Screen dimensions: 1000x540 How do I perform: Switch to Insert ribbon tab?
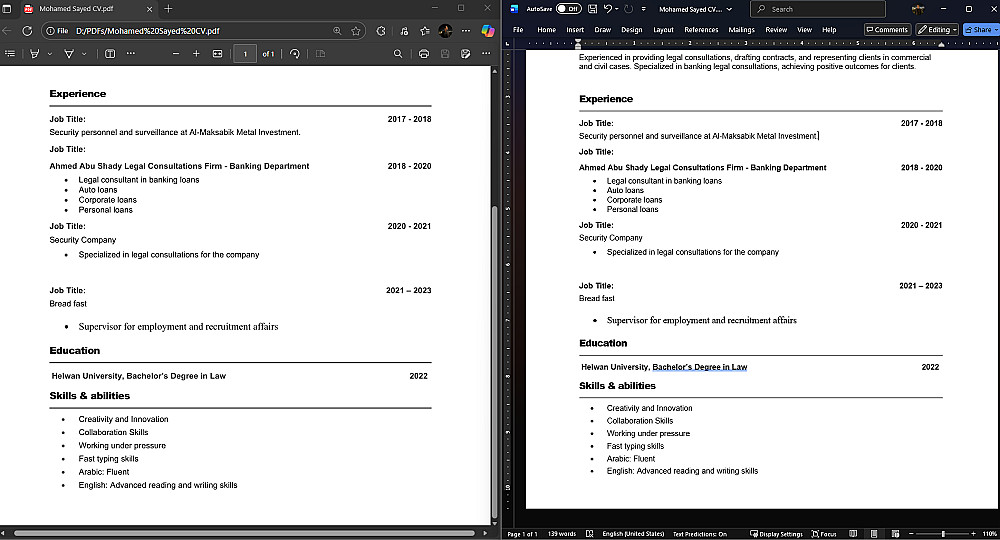[575, 29]
